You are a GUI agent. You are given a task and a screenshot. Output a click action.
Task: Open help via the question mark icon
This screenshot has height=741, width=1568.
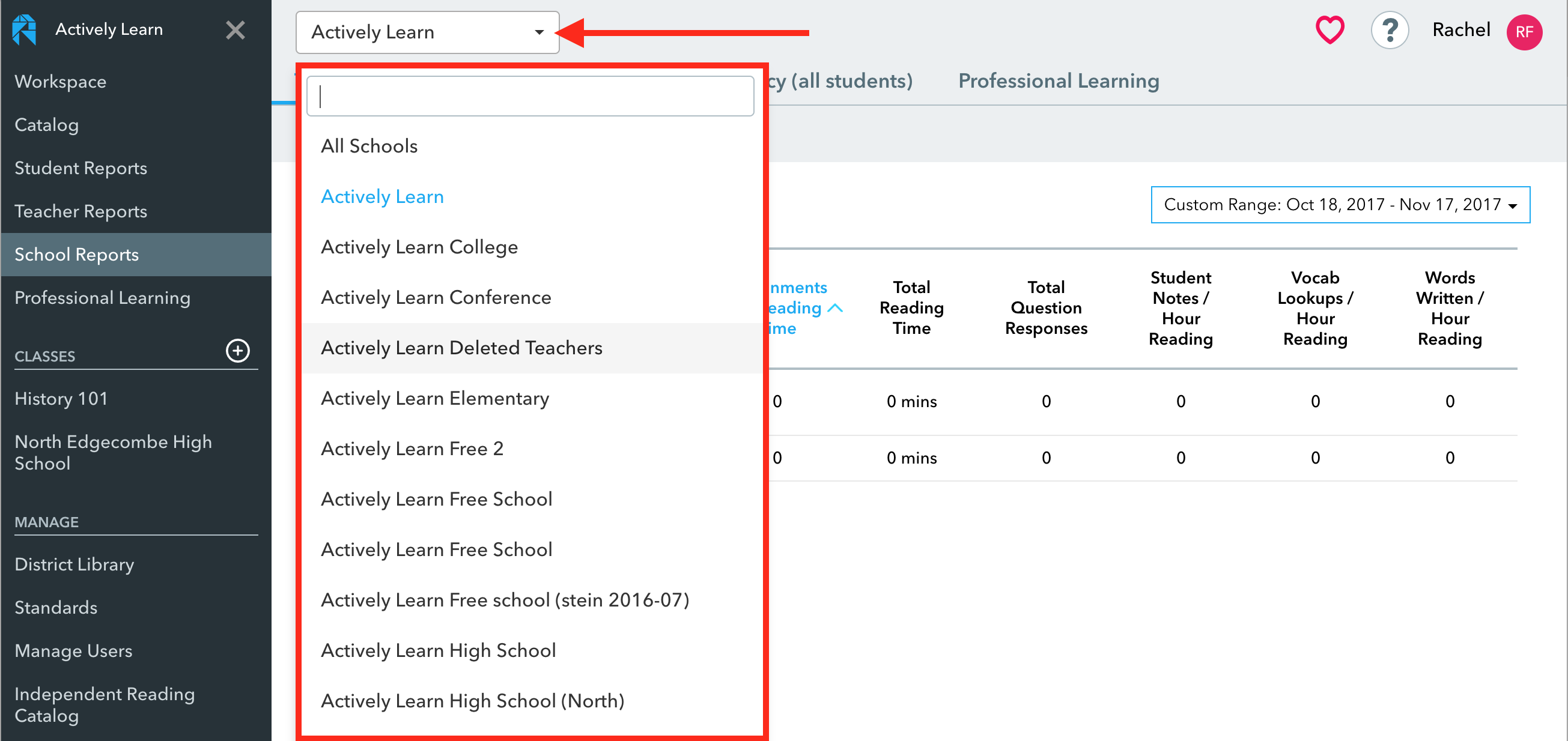pos(1390,30)
